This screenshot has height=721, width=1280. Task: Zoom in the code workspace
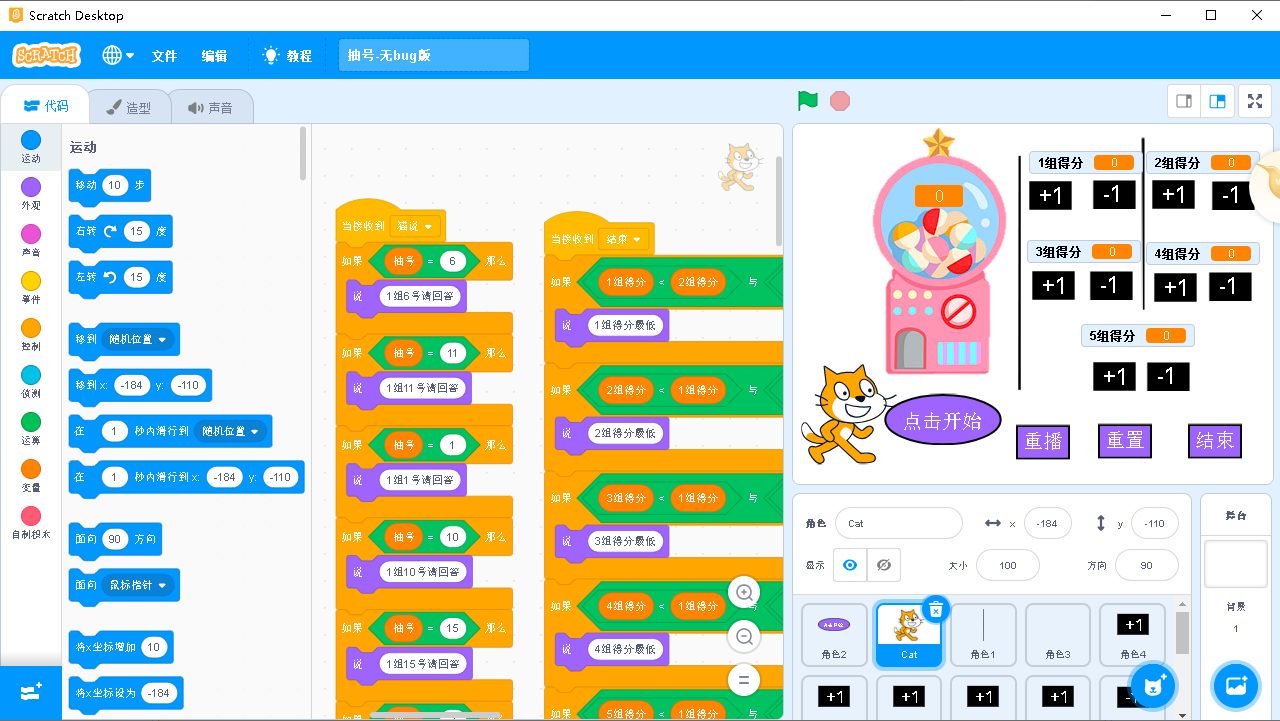click(x=744, y=592)
